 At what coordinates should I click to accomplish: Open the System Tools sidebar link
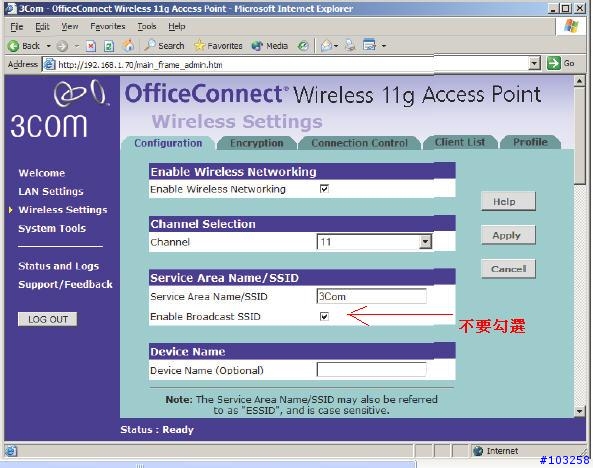[x=52, y=228]
